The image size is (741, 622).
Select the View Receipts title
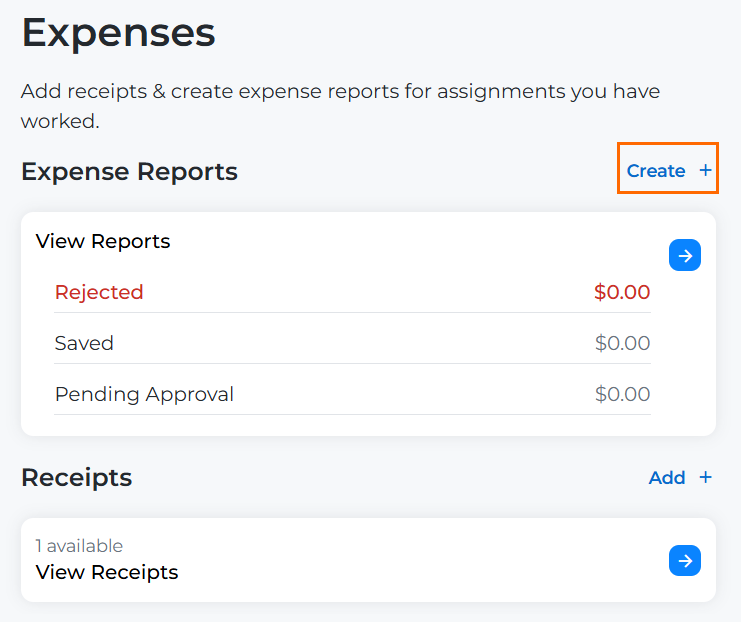107,572
